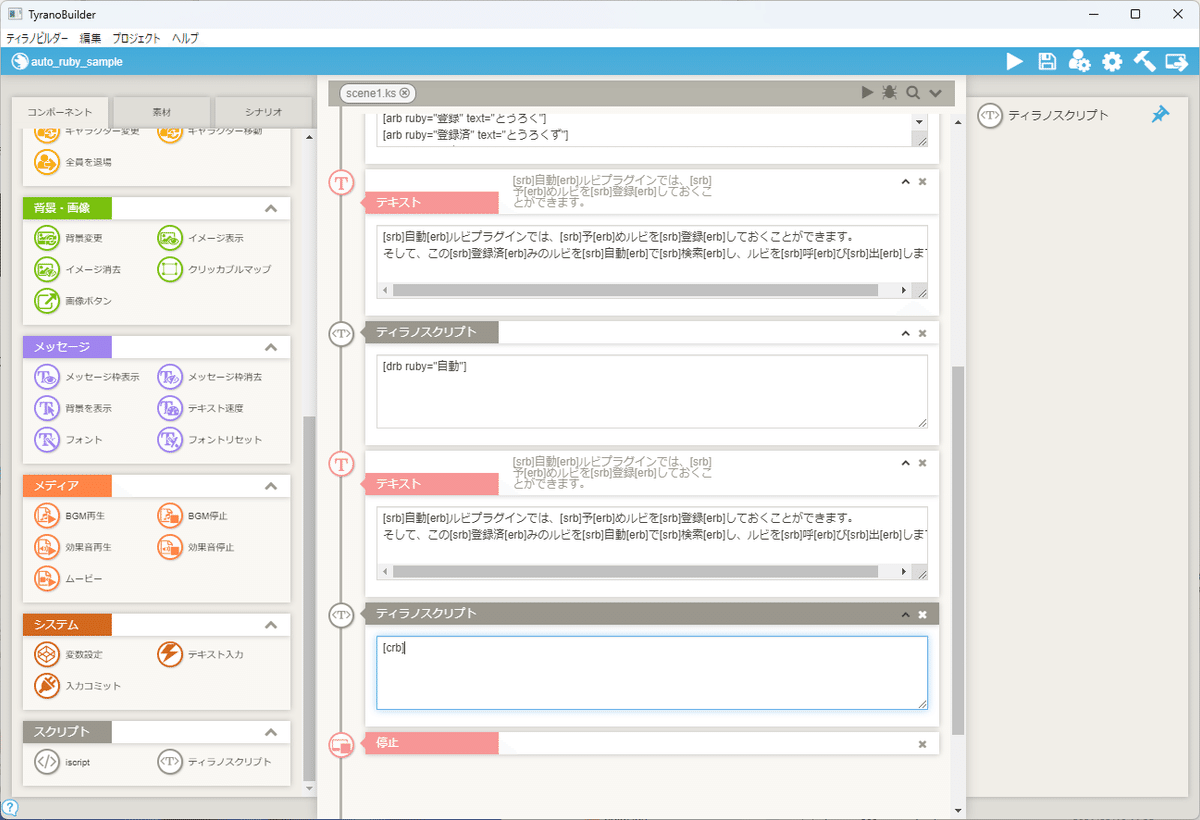Screen dimensions: 1200x820
Task: Open the 編集 menu
Action: coord(90,38)
